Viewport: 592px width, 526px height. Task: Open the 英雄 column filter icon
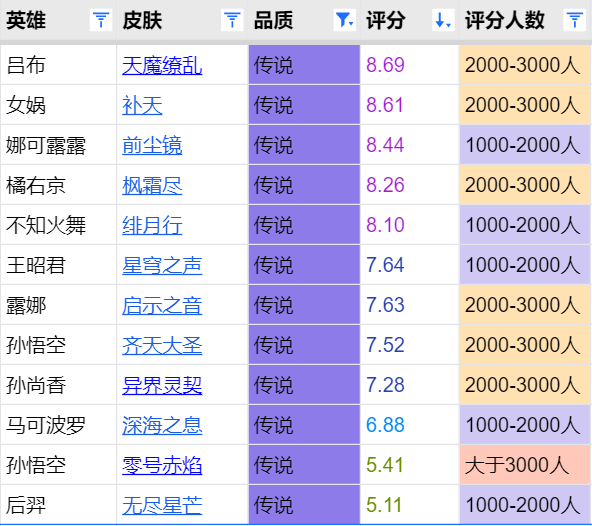(x=101, y=20)
